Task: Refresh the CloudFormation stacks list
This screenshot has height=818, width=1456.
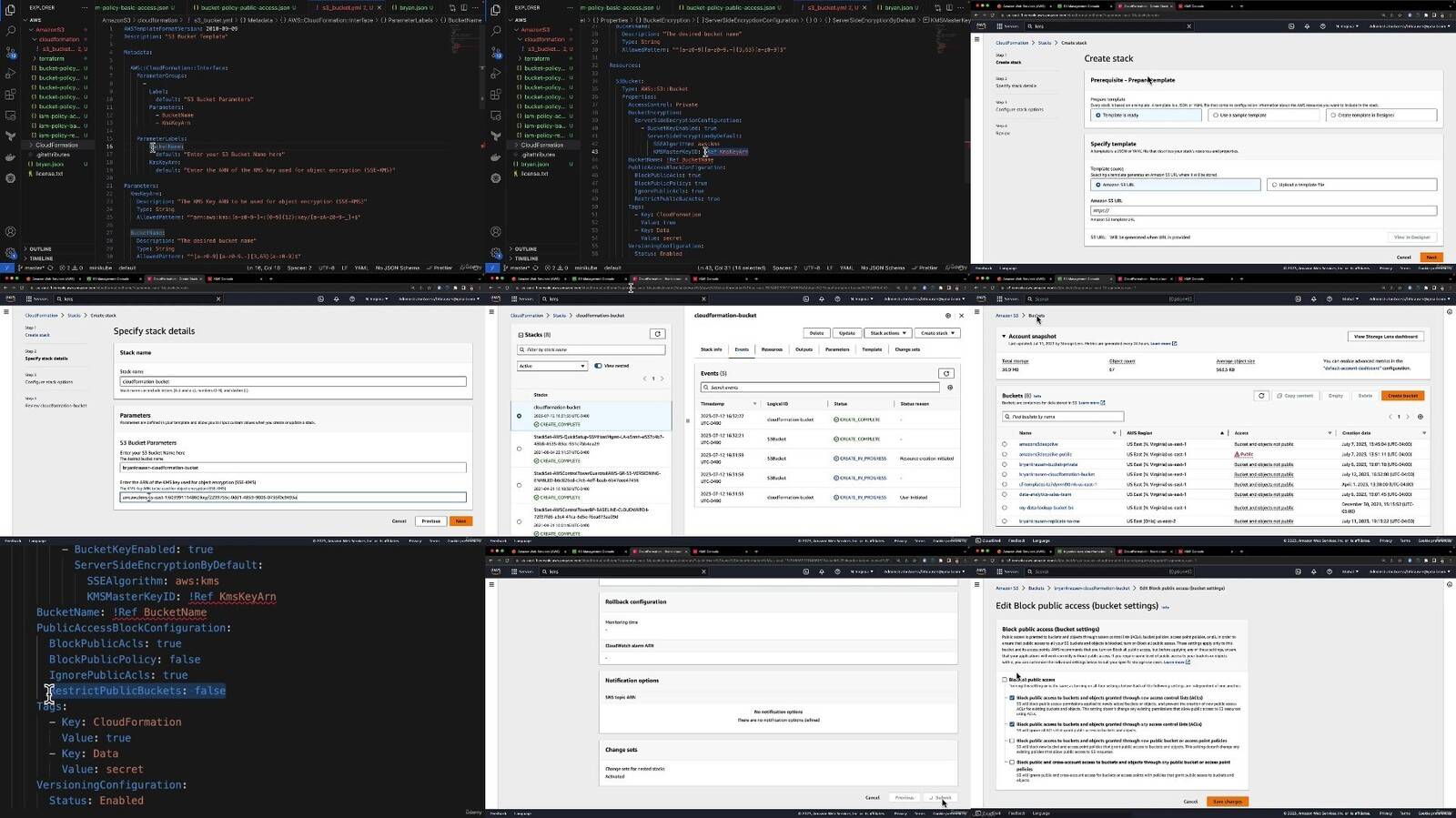Action: tap(657, 334)
